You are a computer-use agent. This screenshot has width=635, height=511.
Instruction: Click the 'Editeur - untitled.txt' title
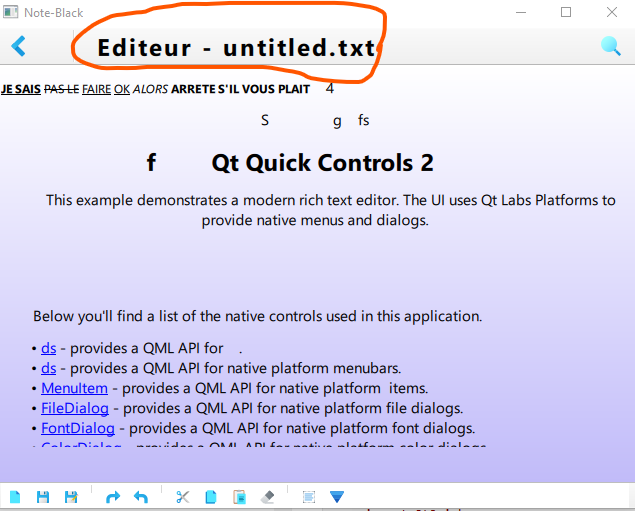(x=236, y=48)
